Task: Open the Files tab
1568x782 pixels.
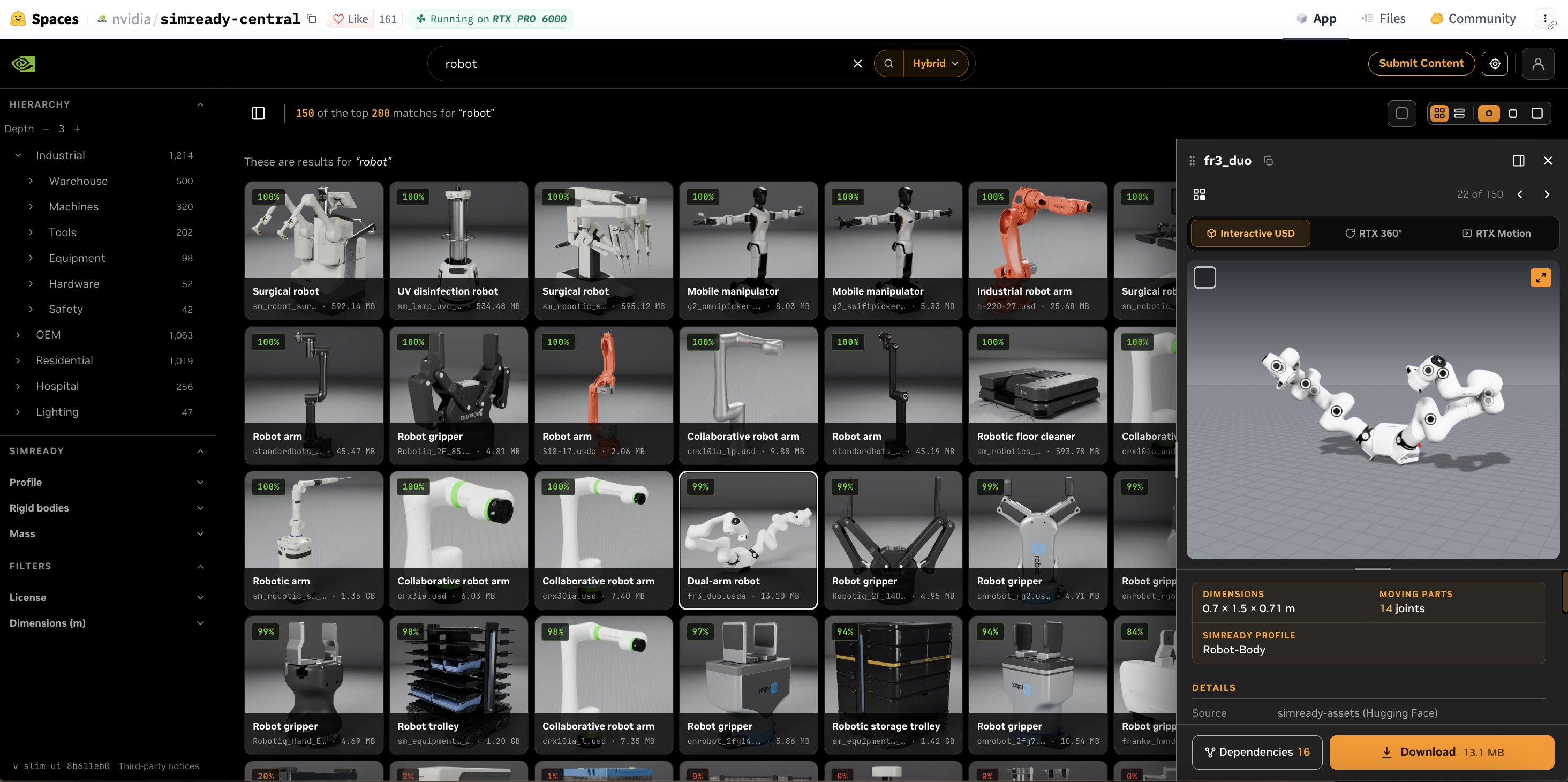Action: coord(1383,19)
